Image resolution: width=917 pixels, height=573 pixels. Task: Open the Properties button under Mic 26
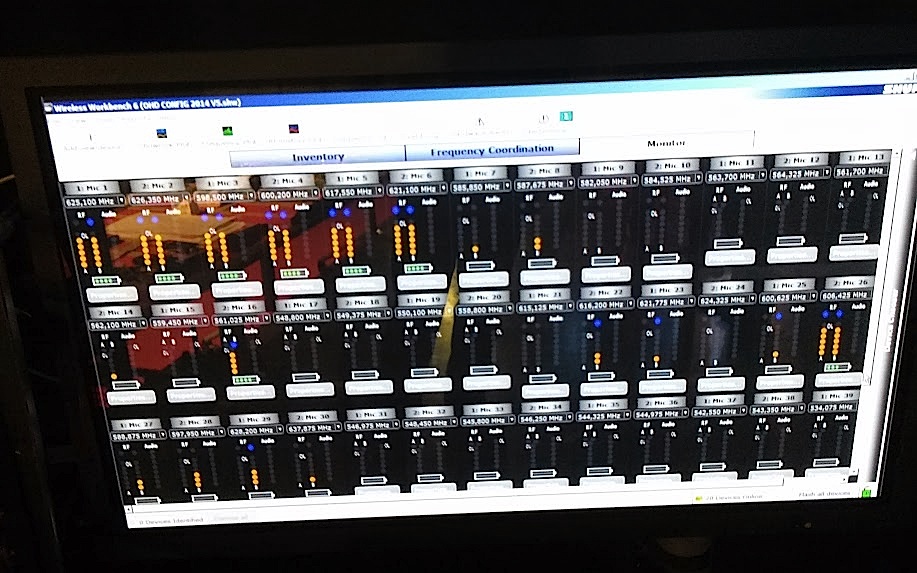[x=839, y=379]
